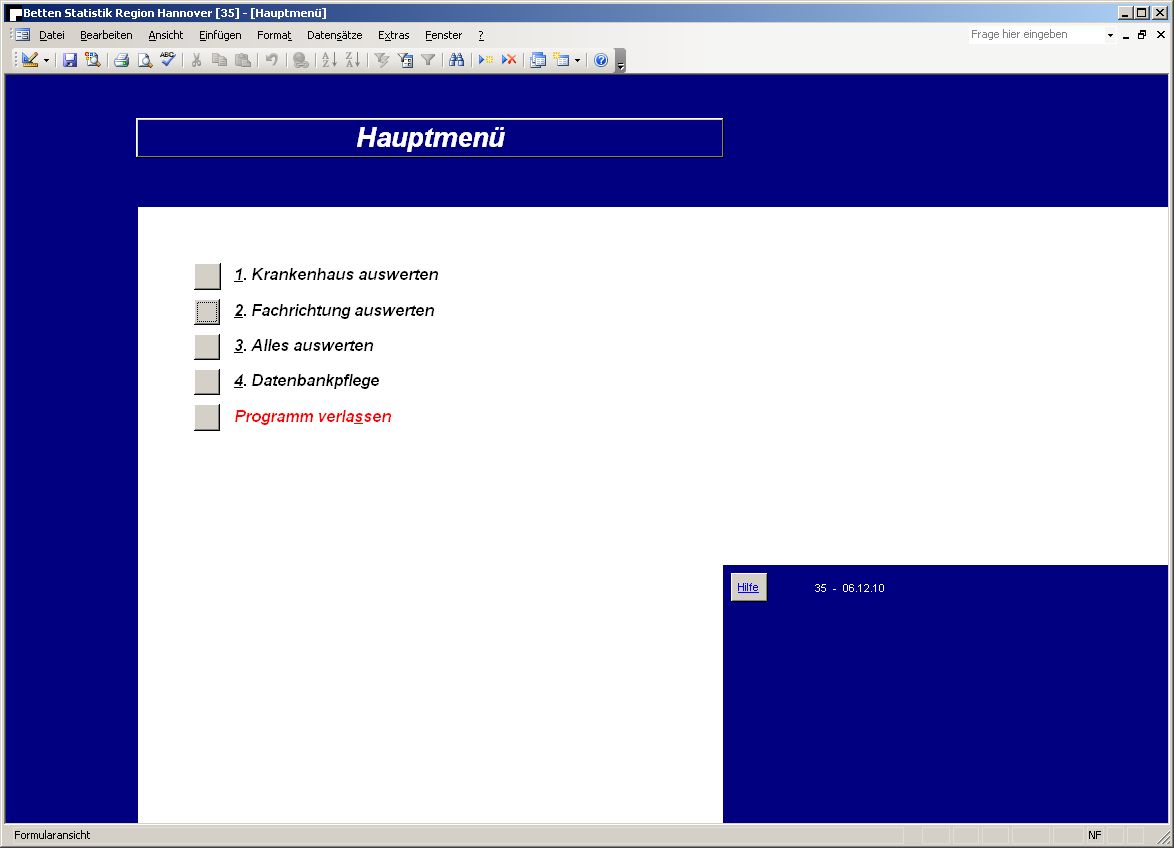The height and width of the screenshot is (848, 1174).
Task: Click the '1. Krankenhaus auswerten' label
Action: point(336,275)
